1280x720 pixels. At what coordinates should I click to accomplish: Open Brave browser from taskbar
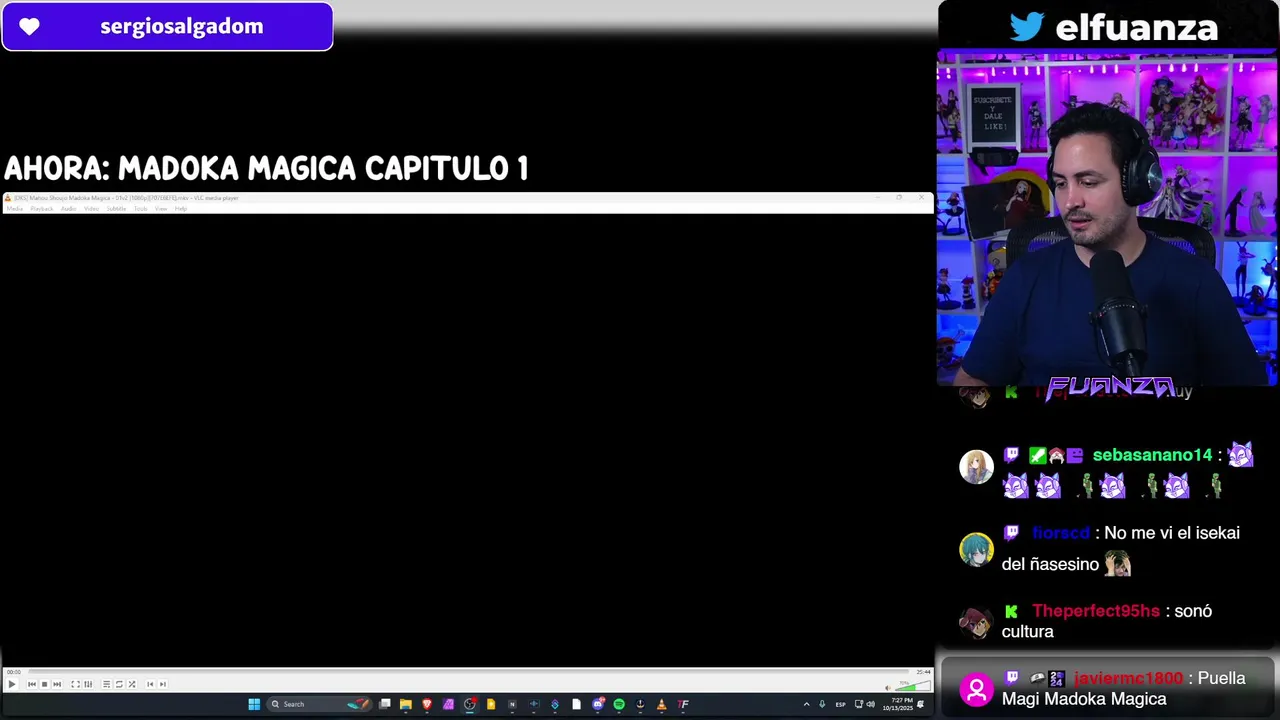coord(427,704)
